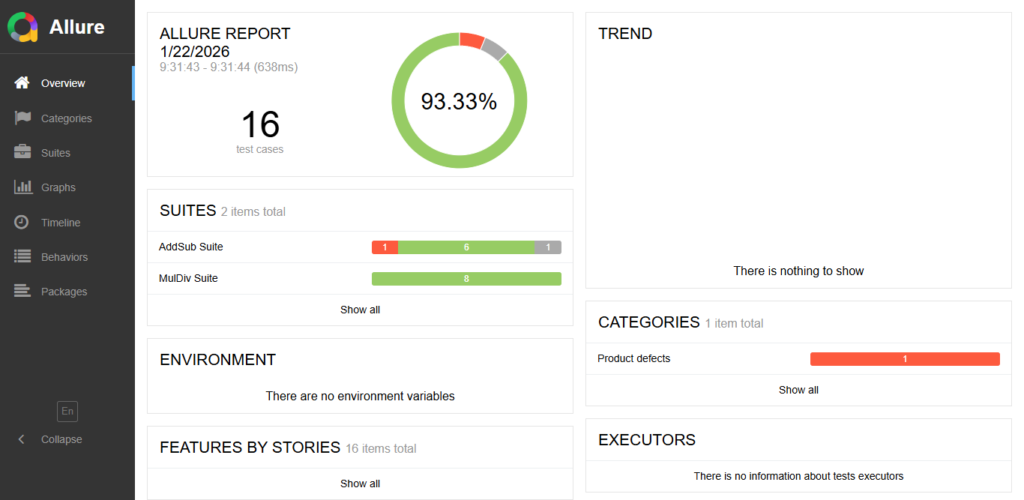Show all in Features by Stories widget
This screenshot has width=1024, height=500.
(360, 484)
